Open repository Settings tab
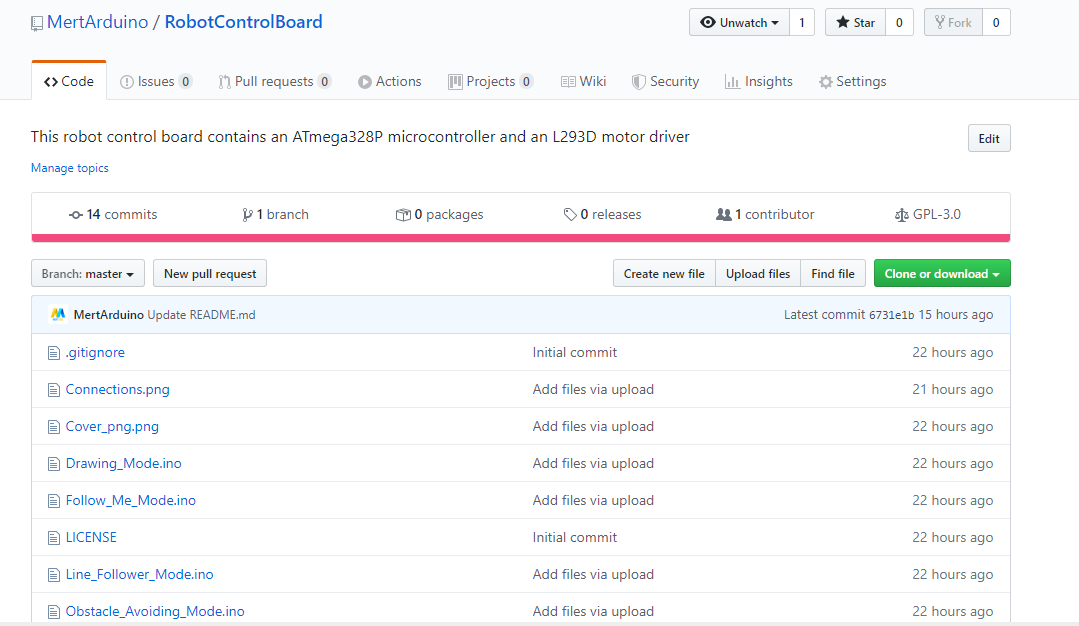1079x626 pixels. point(853,81)
